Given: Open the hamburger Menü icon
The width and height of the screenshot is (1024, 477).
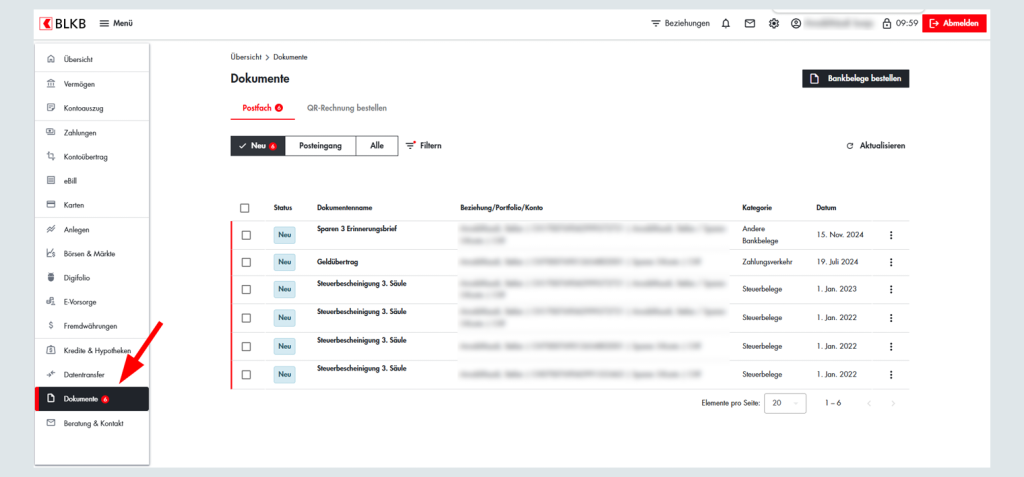Looking at the screenshot, I should coord(104,23).
